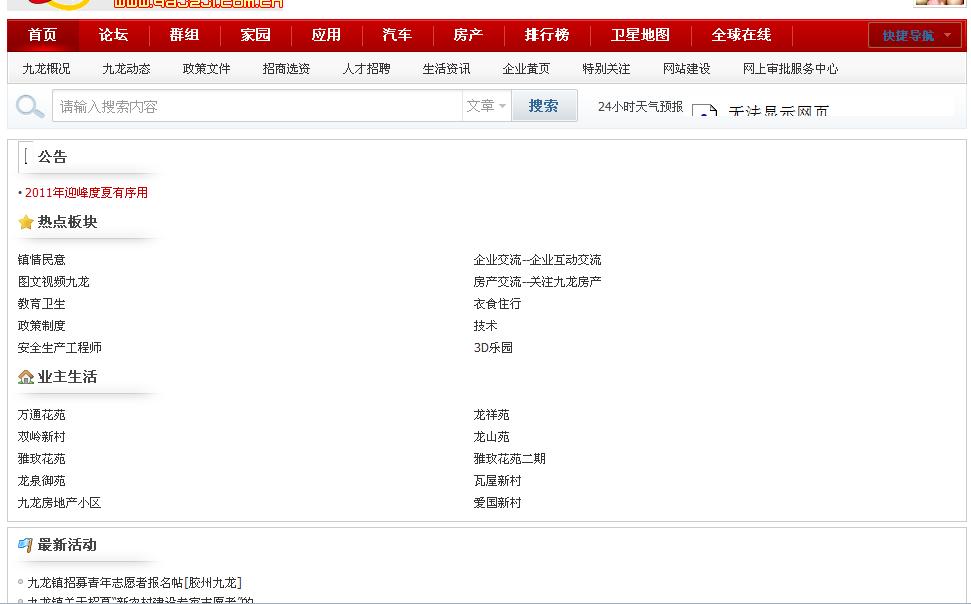Open the 卫星地图 menu item
971x604 pixels.
(640, 35)
